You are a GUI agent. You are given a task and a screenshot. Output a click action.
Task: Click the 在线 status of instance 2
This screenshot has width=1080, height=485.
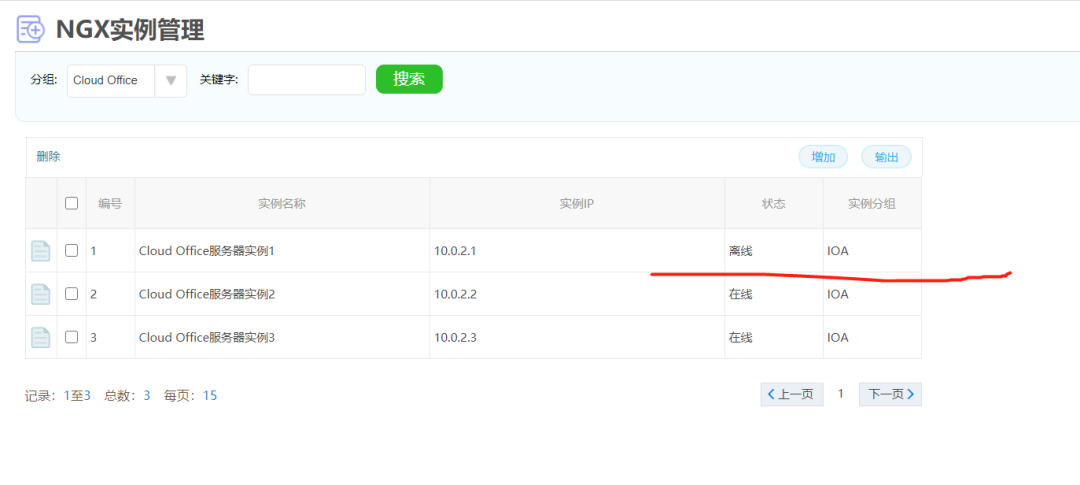740,295
